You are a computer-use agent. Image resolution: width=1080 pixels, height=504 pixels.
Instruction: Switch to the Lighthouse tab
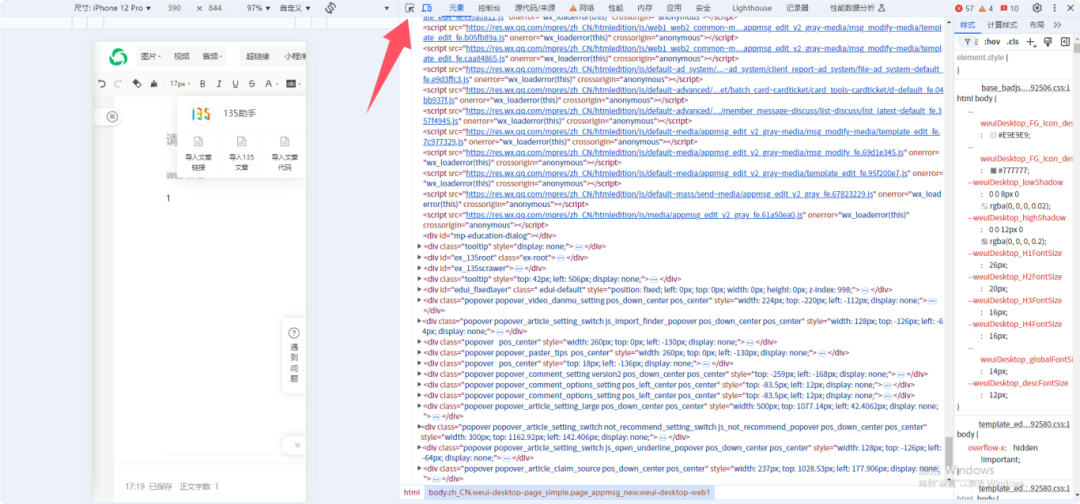pyautogui.click(x=751, y=8)
